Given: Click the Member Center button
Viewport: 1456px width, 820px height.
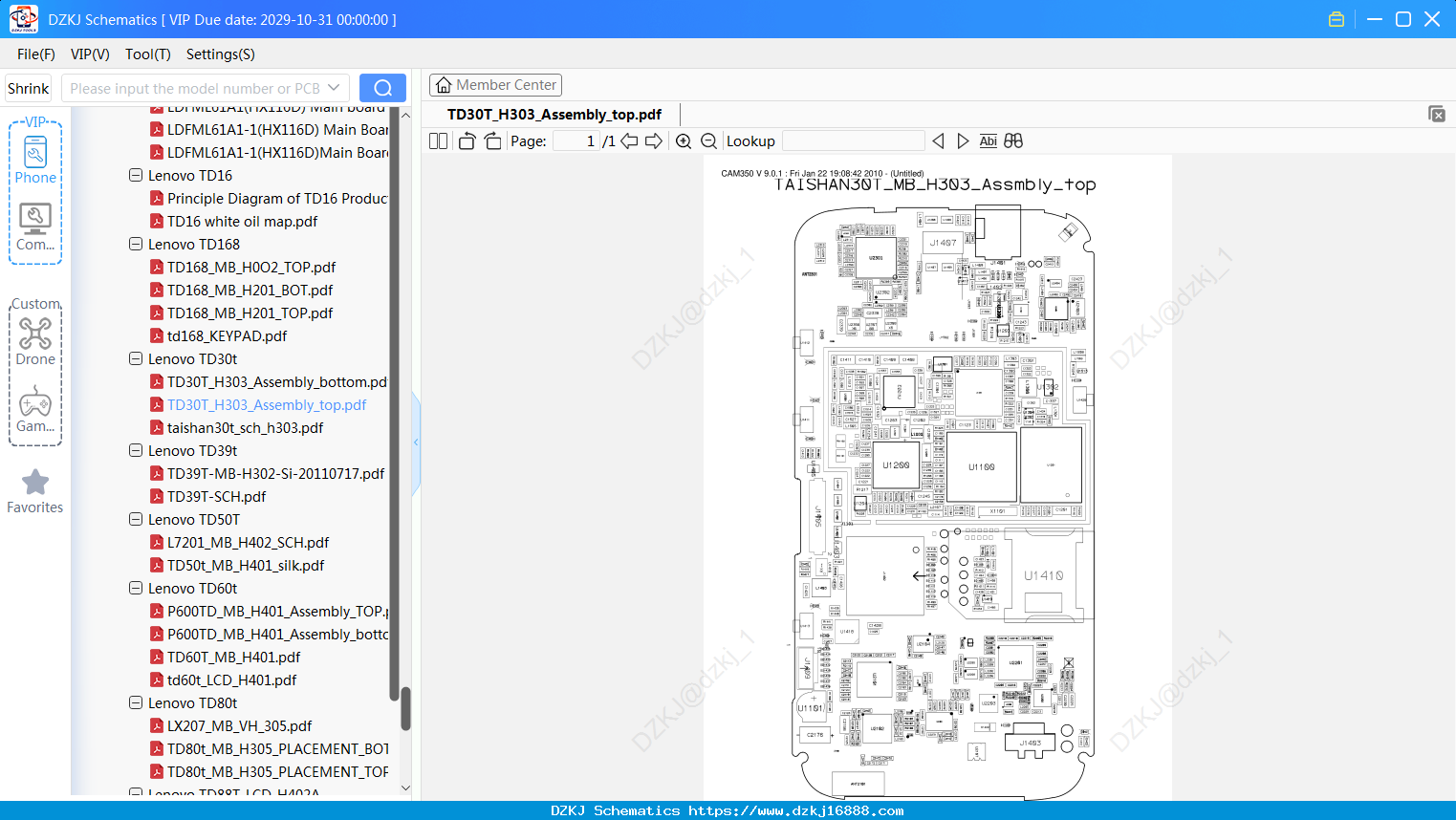Looking at the screenshot, I should click(x=495, y=85).
